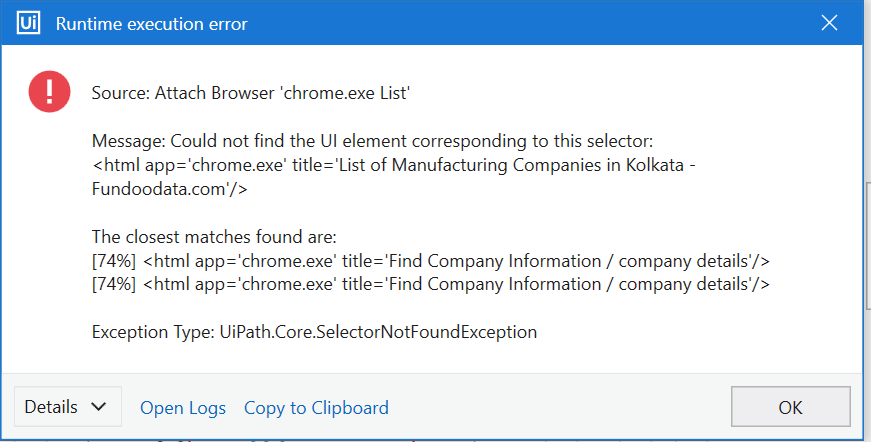Close the Runtime execution error dialog
871x442 pixels.
click(828, 22)
